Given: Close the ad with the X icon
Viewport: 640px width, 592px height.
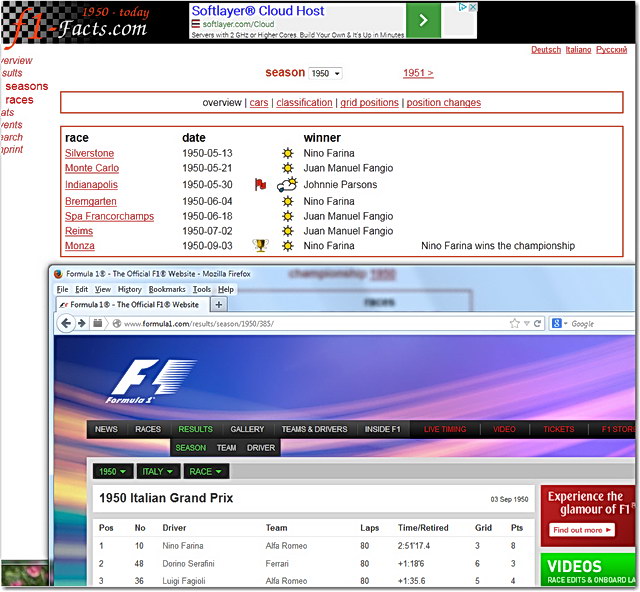Looking at the screenshot, I should click(472, 7).
